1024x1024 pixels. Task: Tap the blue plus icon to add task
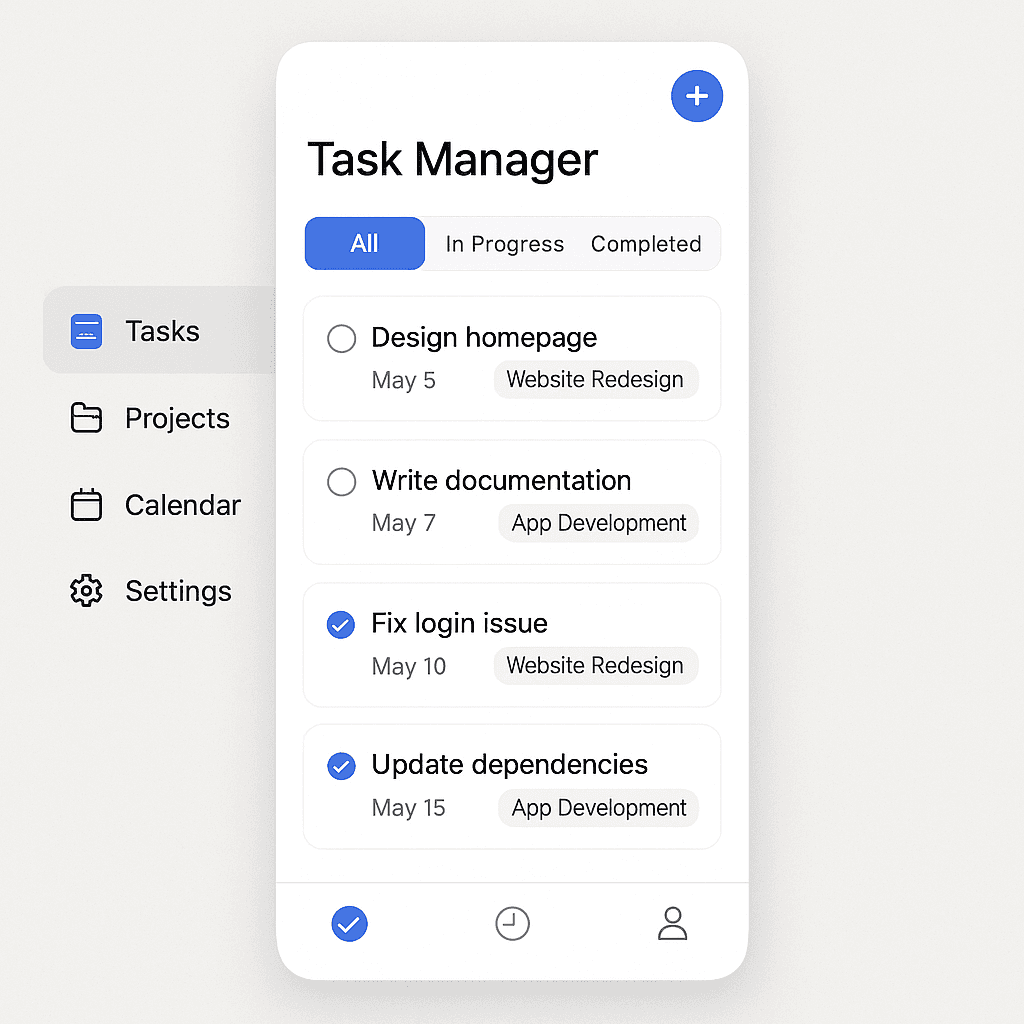697,96
